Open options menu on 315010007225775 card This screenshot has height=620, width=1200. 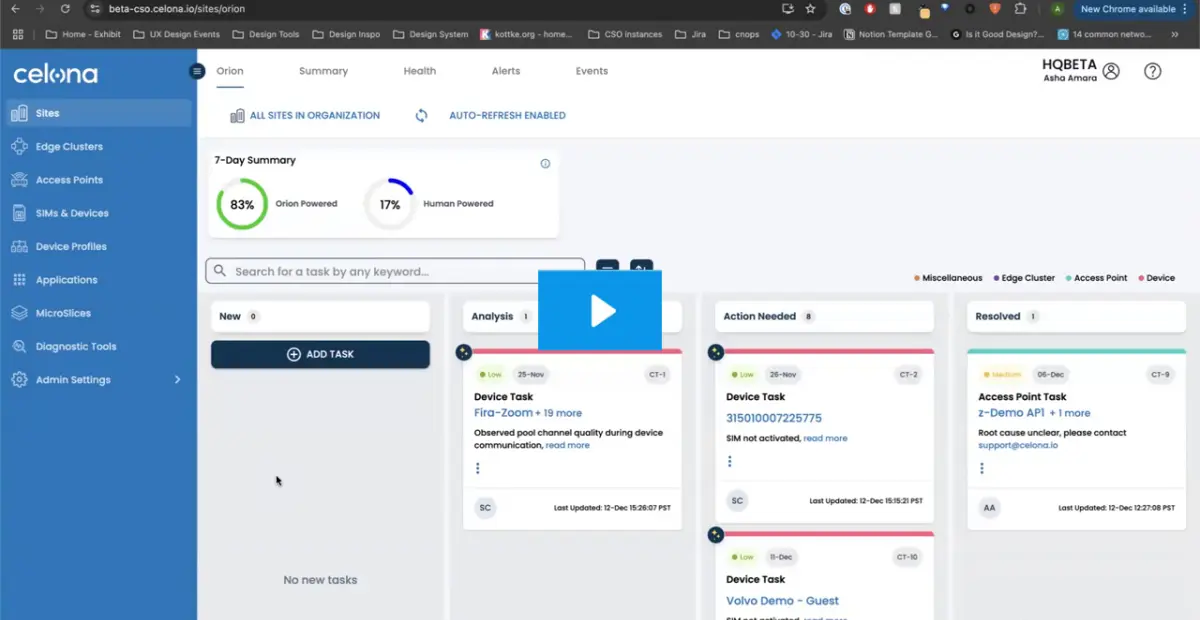tap(730, 461)
